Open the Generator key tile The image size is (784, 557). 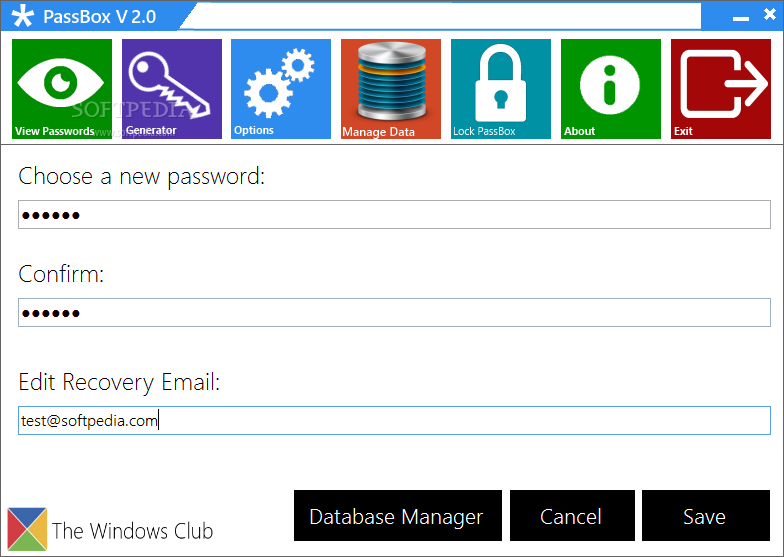pos(172,88)
